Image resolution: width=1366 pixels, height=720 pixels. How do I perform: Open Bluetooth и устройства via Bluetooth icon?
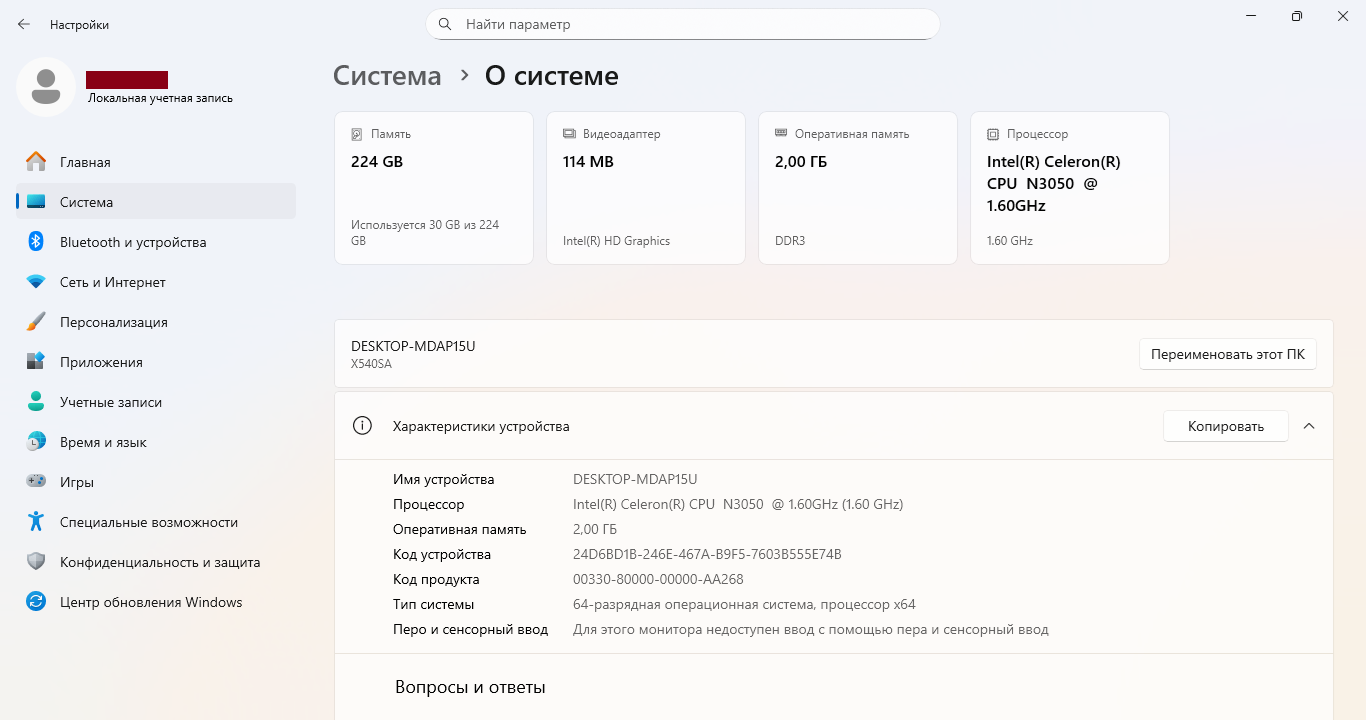coord(36,242)
